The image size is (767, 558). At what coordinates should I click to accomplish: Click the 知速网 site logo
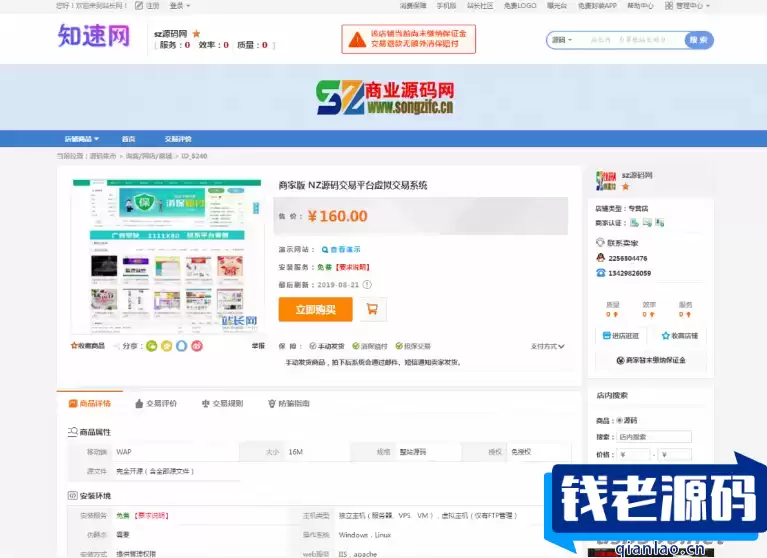(x=94, y=36)
